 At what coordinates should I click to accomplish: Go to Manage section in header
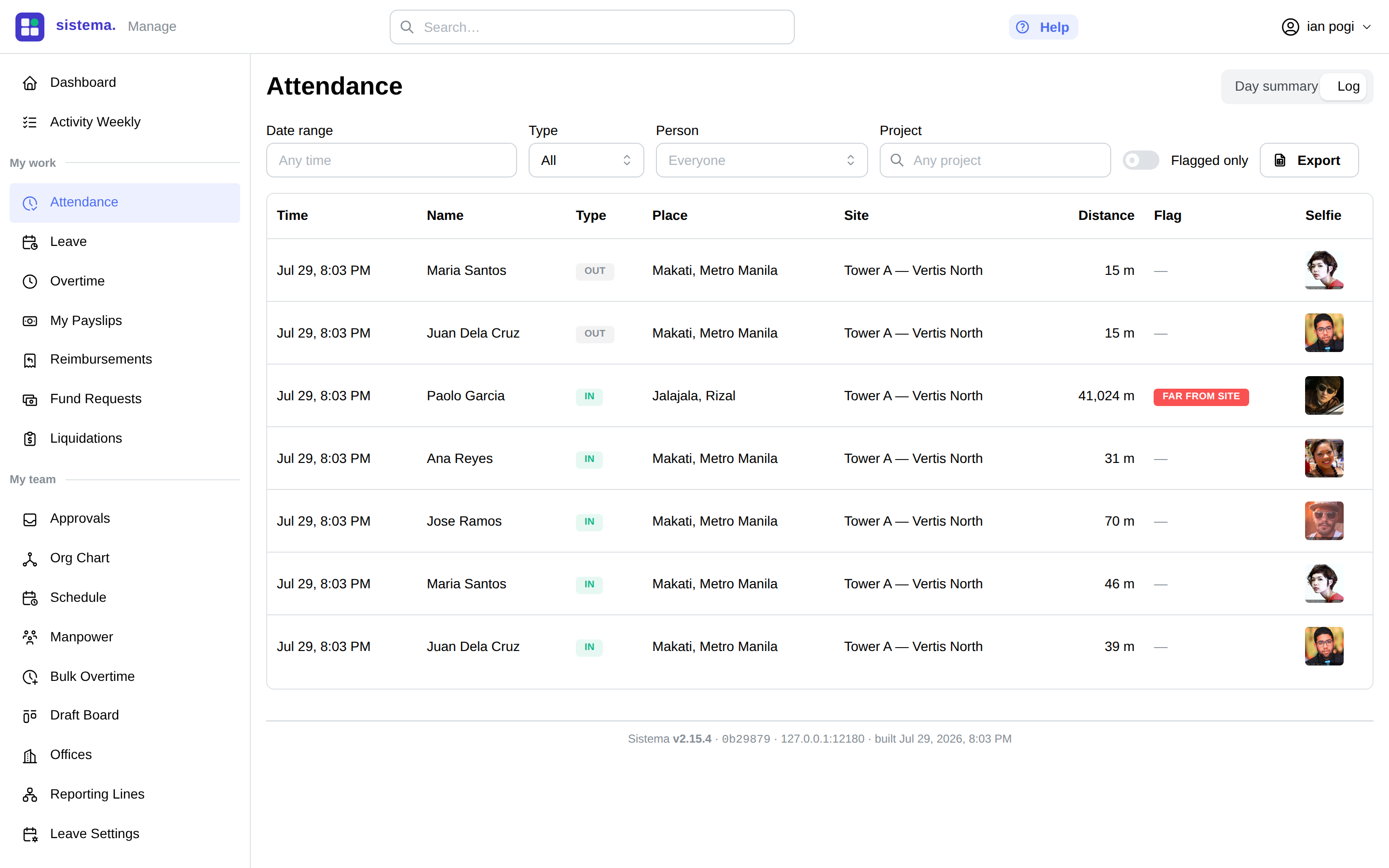151,27
